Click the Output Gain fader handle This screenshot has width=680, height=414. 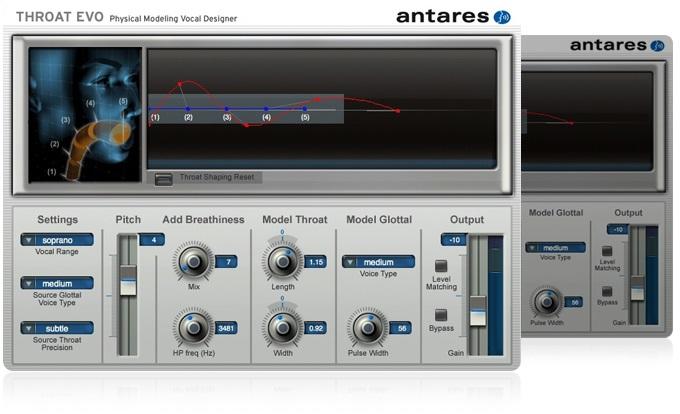tap(477, 308)
